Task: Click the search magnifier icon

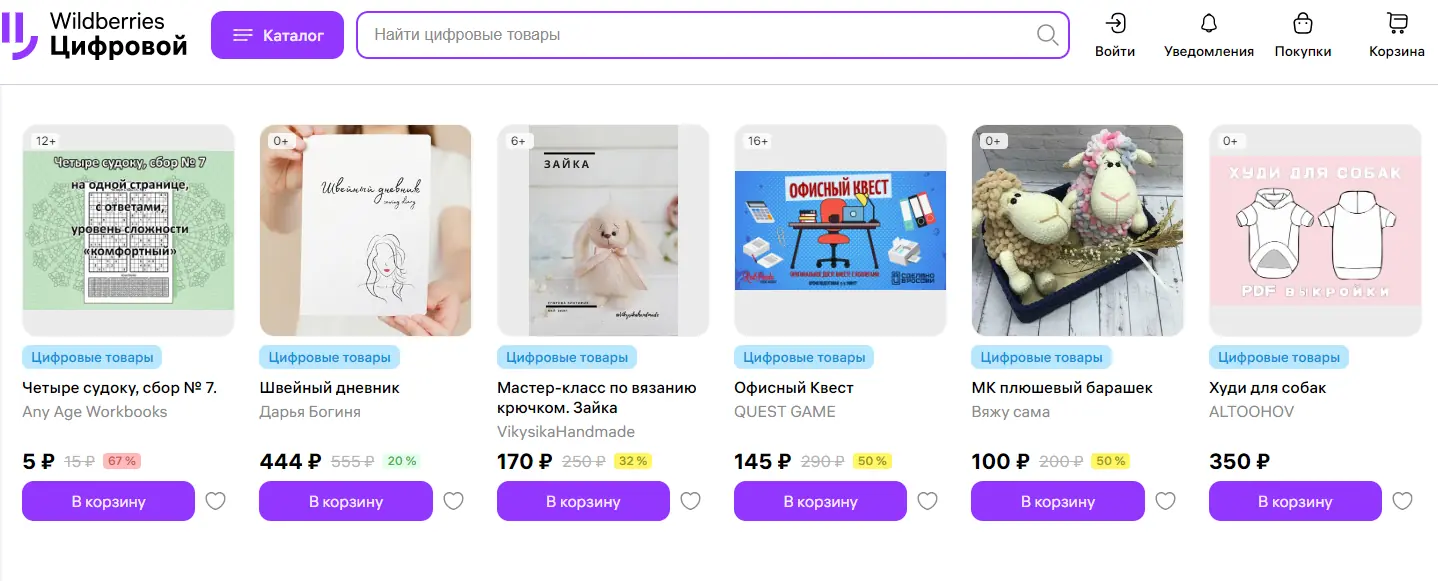Action: pyautogui.click(x=1047, y=35)
